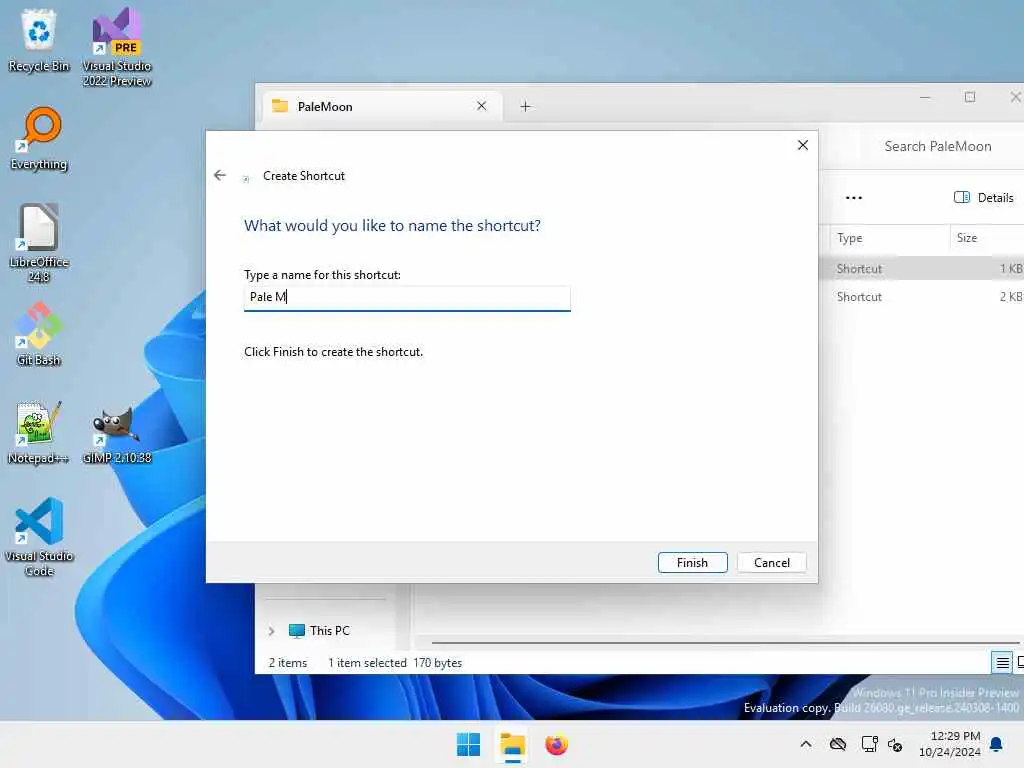This screenshot has height=768, width=1024.
Task: Open LibreOffice 24.8 desktop icon
Action: coord(39,243)
